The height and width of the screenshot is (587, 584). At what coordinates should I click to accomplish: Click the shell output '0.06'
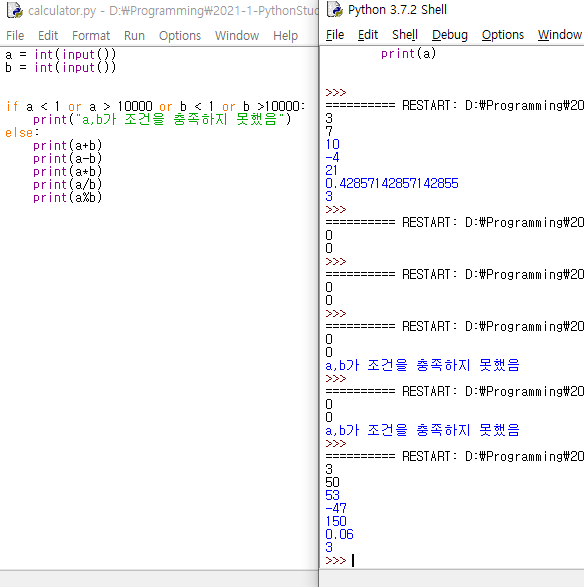[339, 534]
